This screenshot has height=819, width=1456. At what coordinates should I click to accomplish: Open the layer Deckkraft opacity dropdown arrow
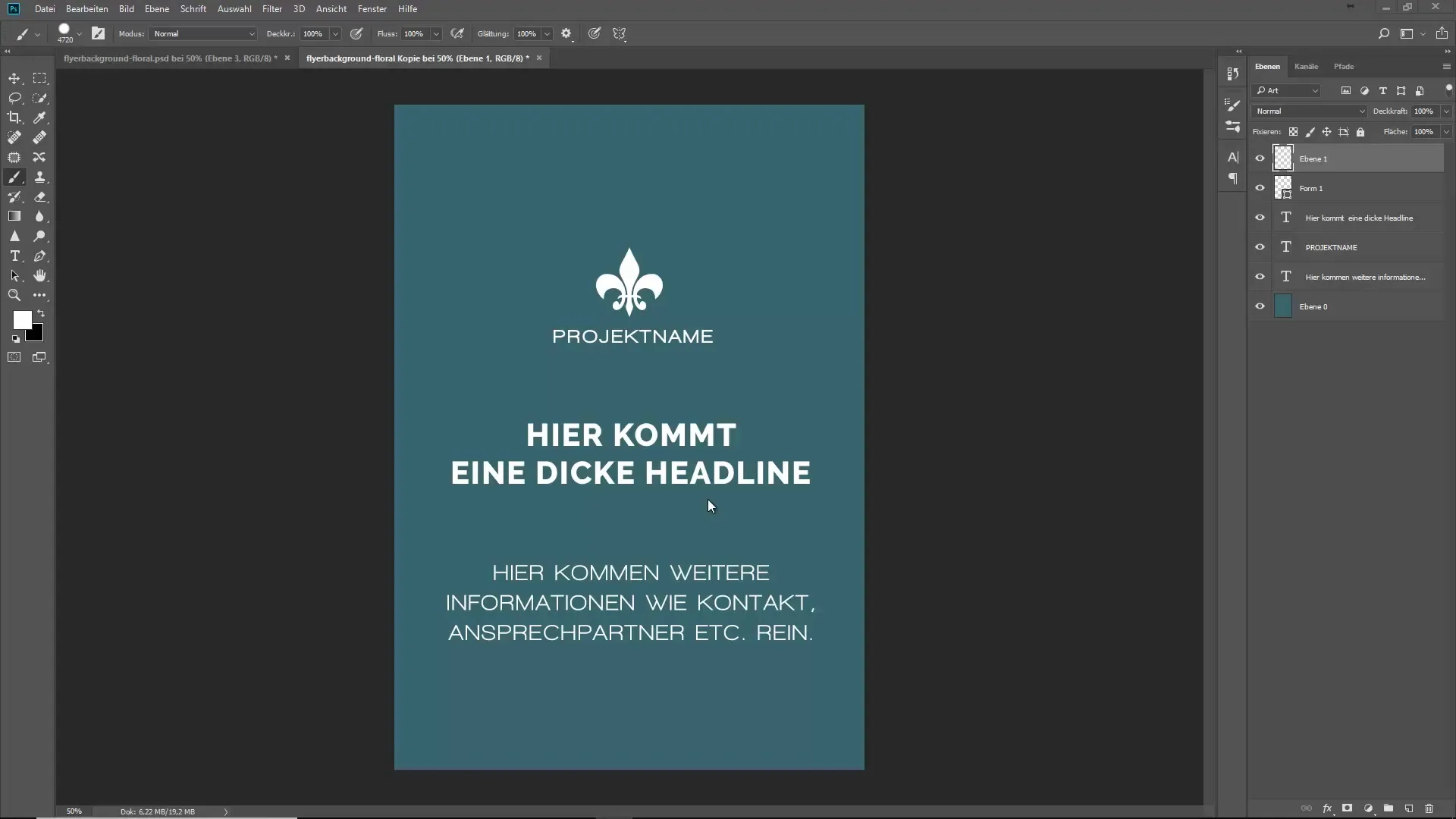(x=1446, y=111)
